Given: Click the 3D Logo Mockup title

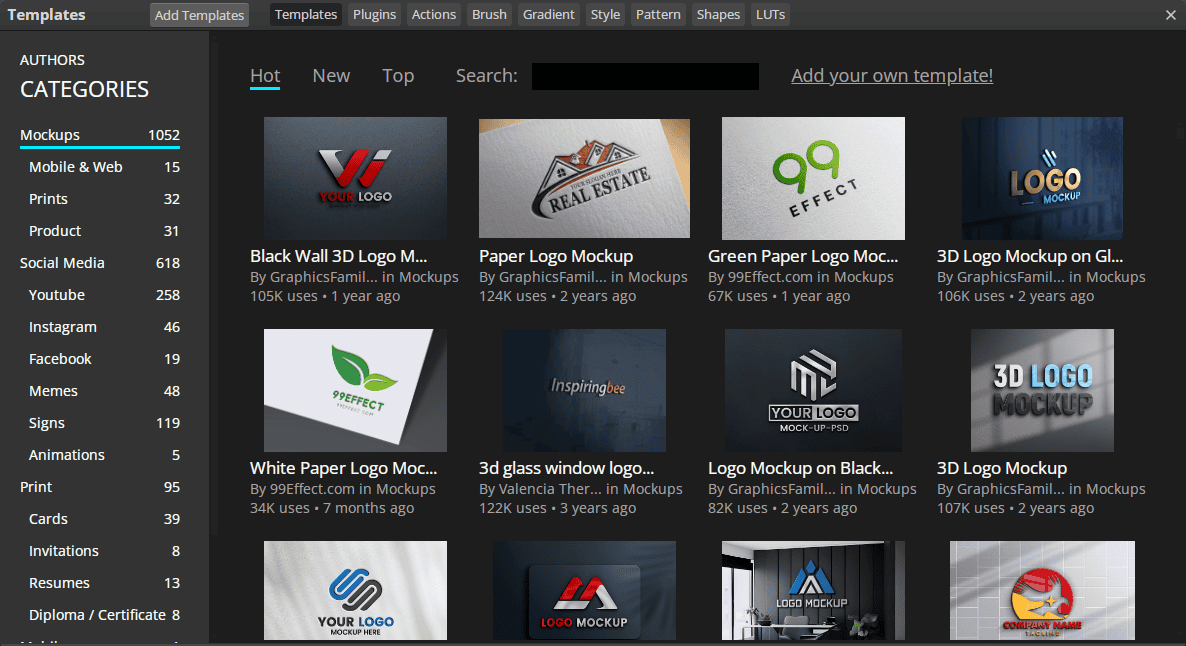Looking at the screenshot, I should 1002,468.
